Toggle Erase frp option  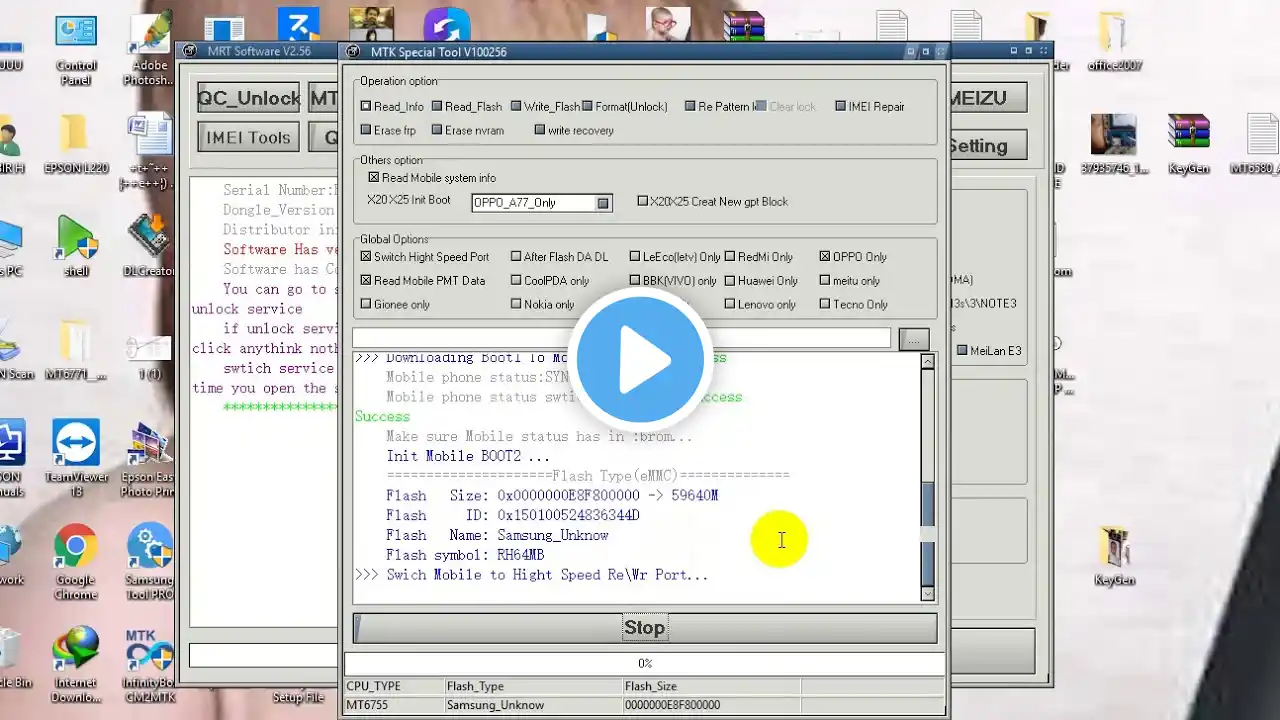coord(366,131)
